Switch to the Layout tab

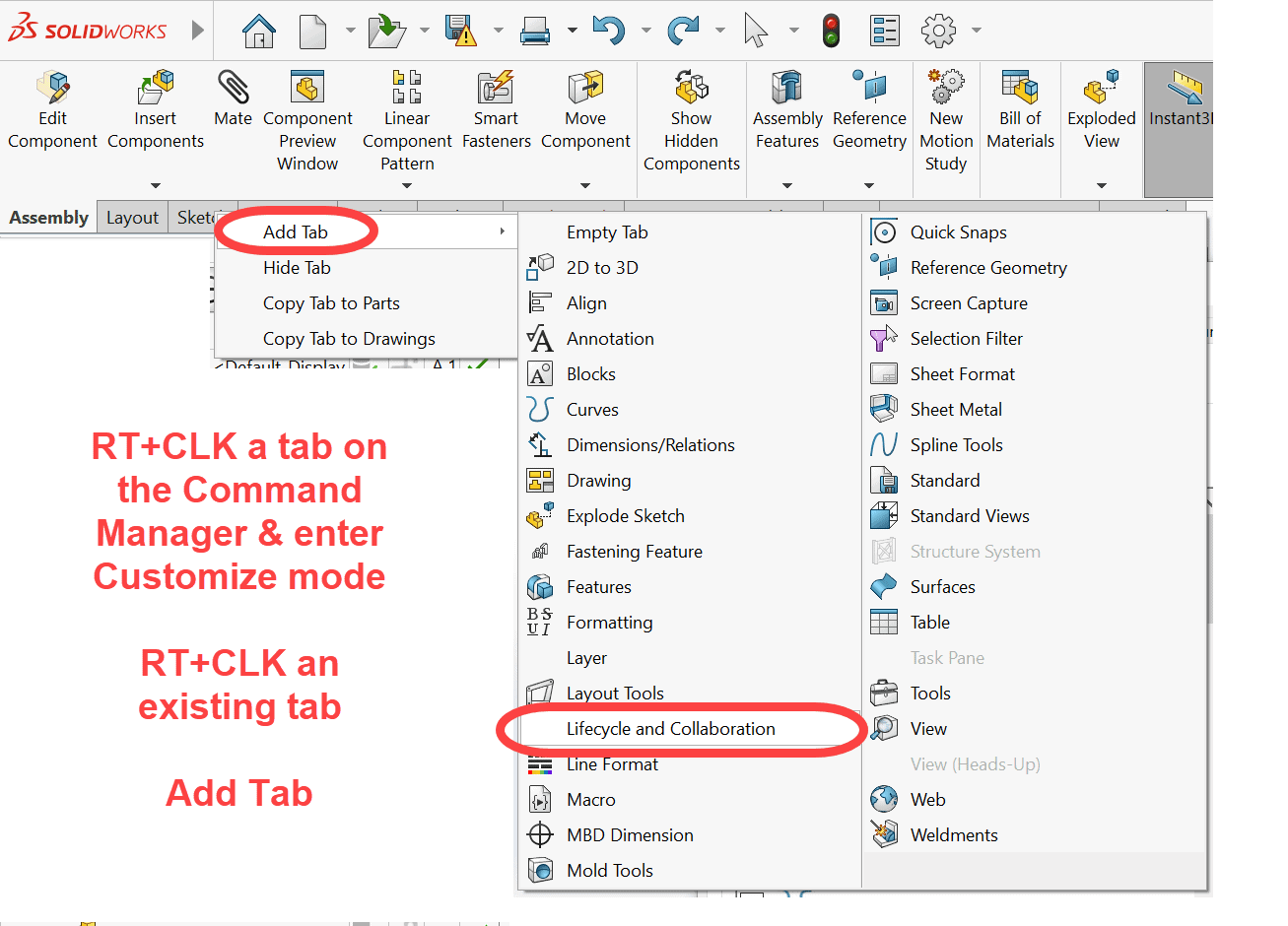(x=132, y=218)
